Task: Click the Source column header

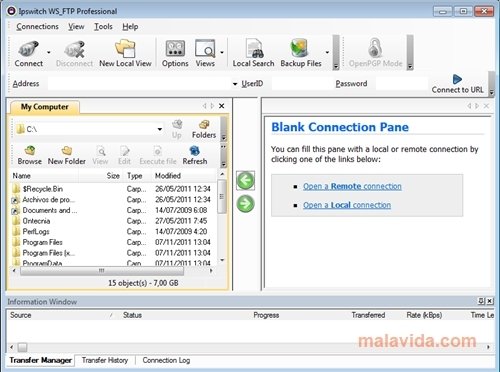Action: tap(61, 315)
